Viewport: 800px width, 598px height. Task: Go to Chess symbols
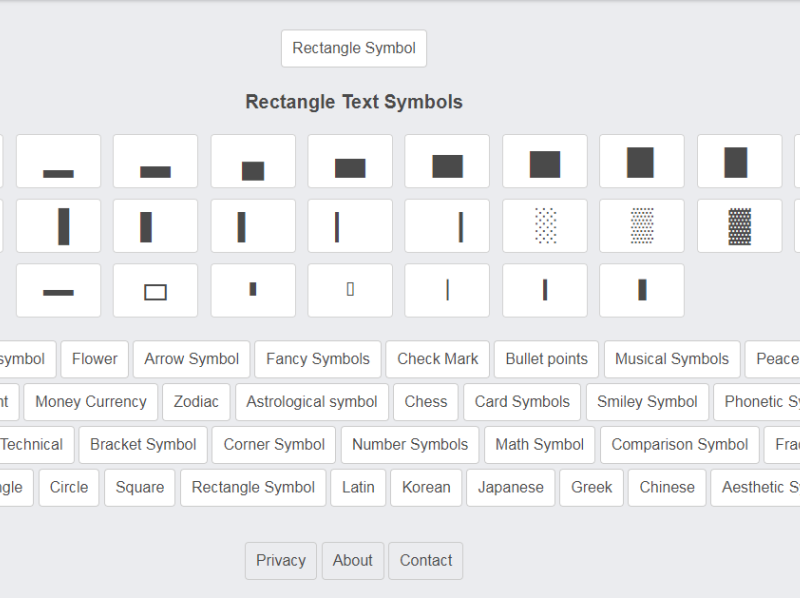(426, 402)
